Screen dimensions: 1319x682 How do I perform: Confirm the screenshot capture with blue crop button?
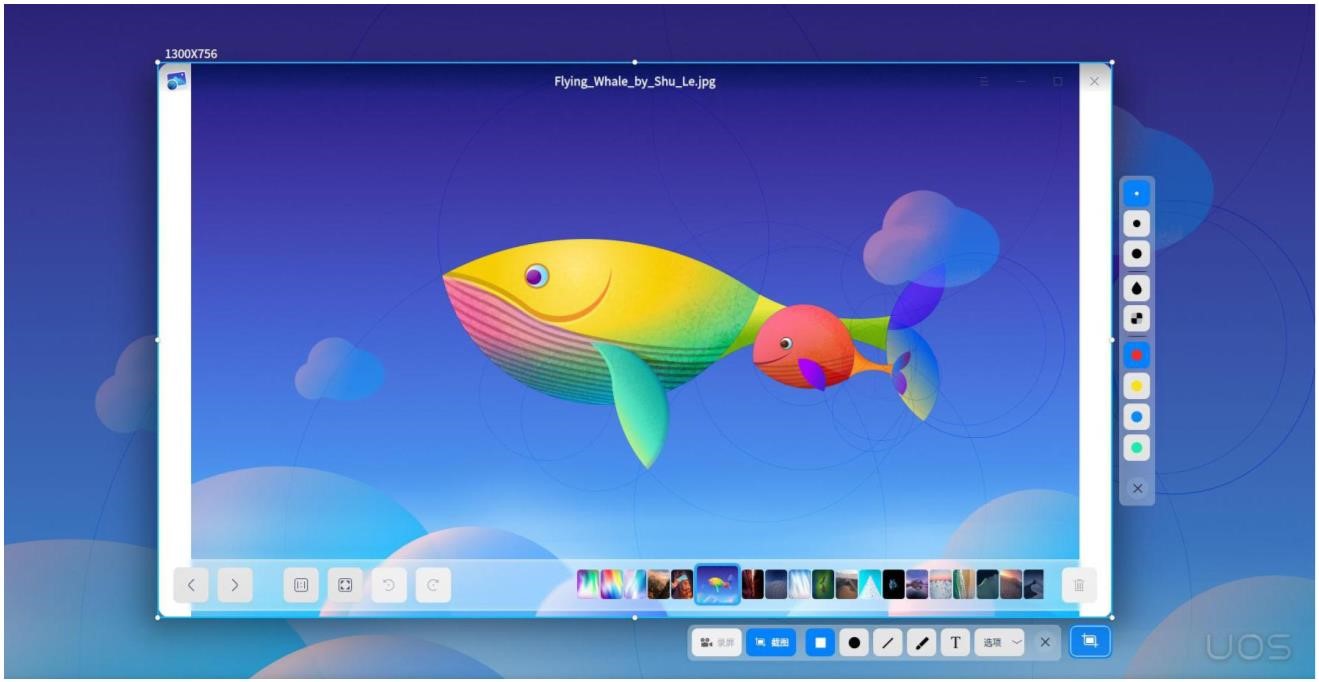(1090, 642)
